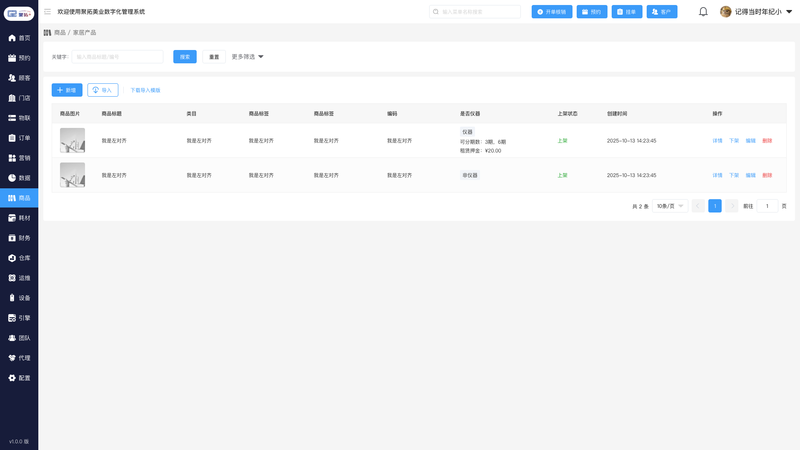Open 顾客 customers in the sidebar
Image resolution: width=800 pixels, height=450 pixels.
(x=19, y=78)
